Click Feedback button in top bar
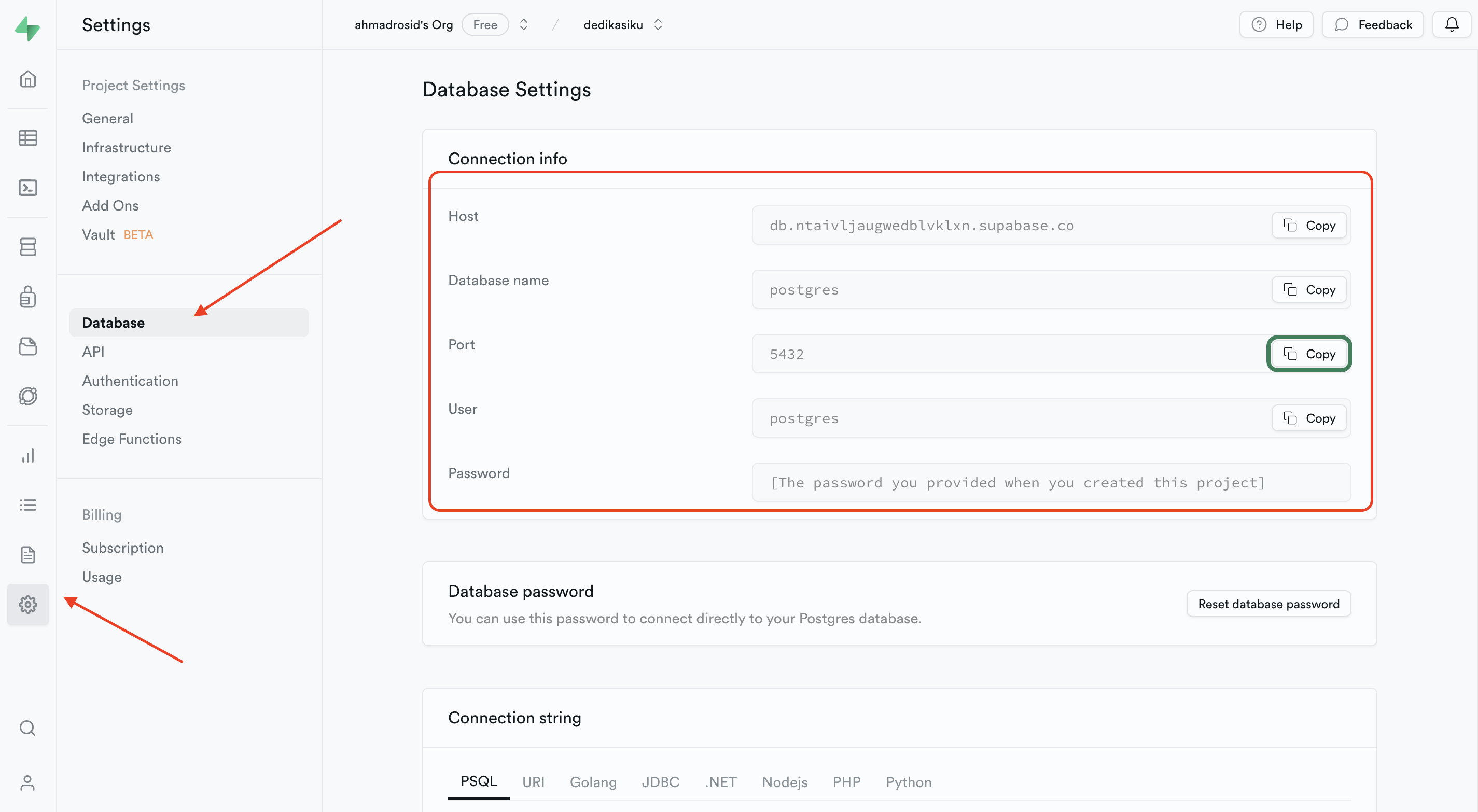The width and height of the screenshot is (1478, 812). click(1373, 24)
